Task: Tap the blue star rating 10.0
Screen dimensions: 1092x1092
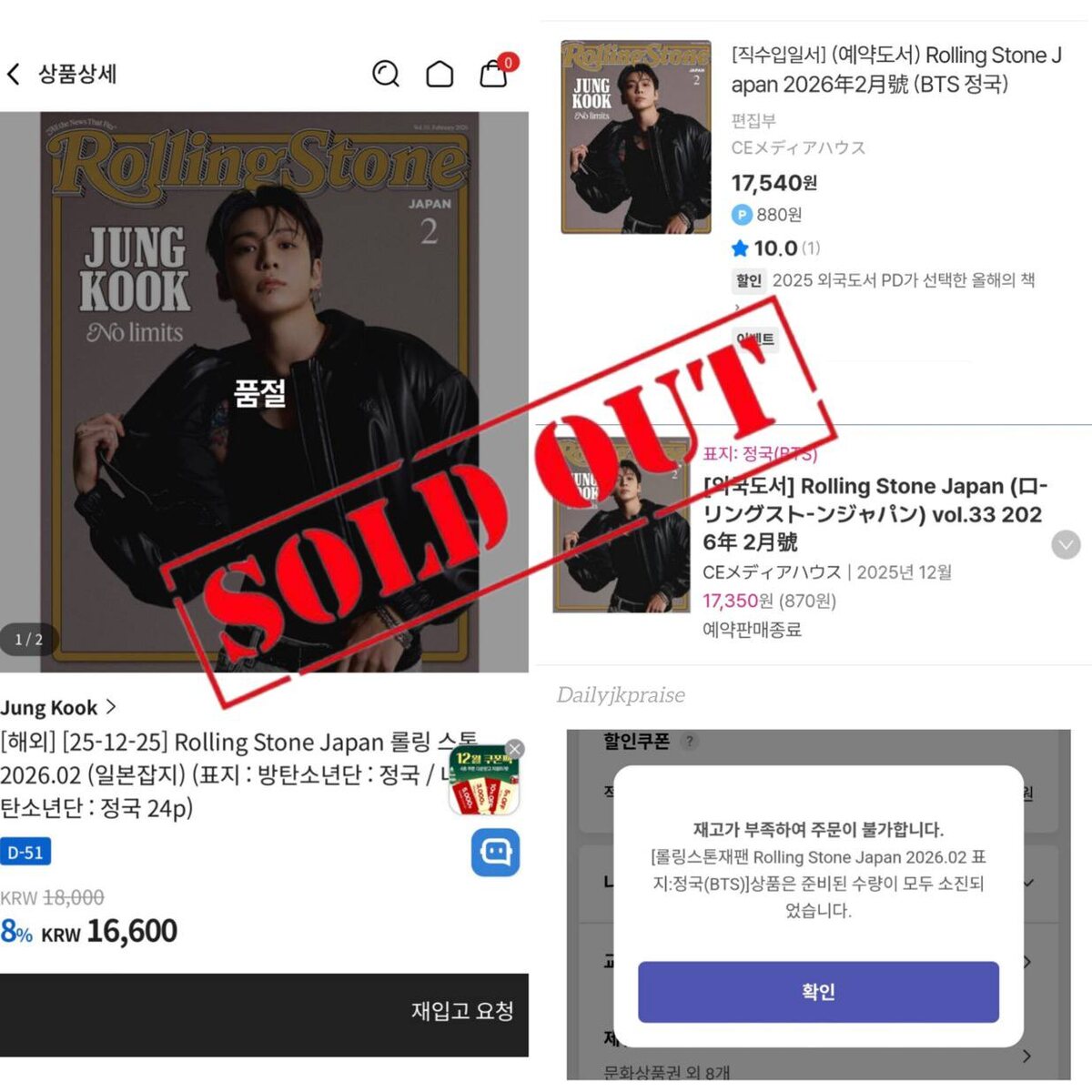Action: [764, 248]
